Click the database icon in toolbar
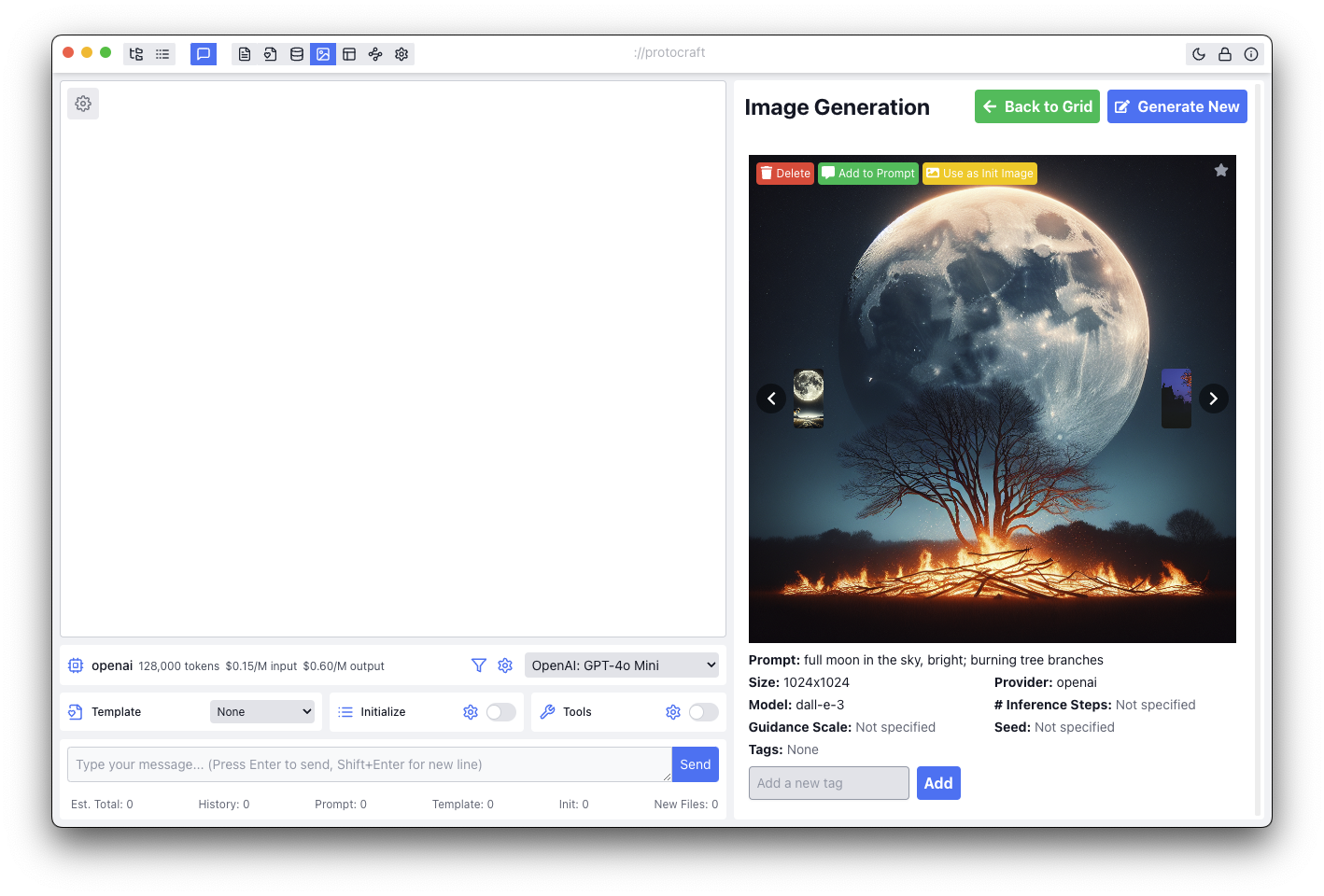 click(297, 54)
